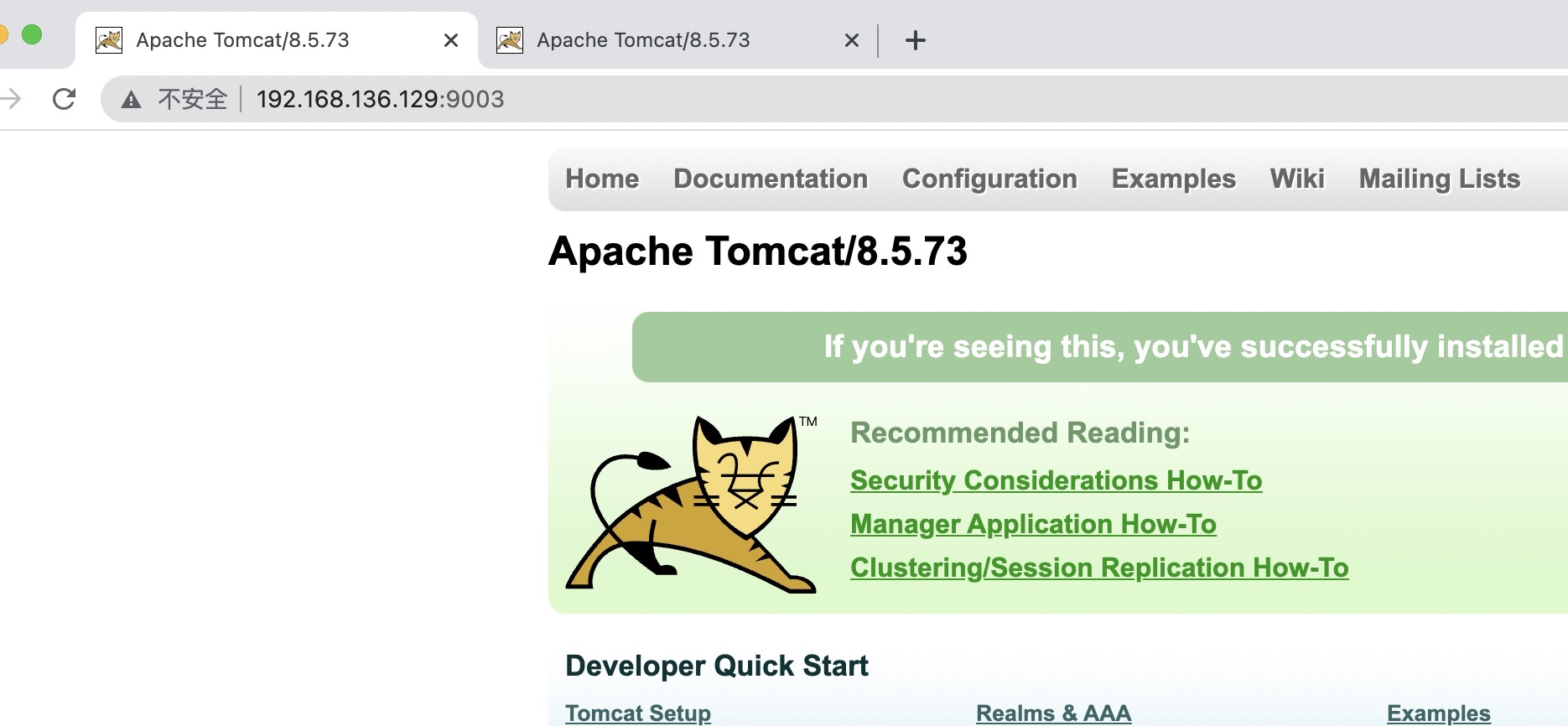The image size is (1568, 726).
Task: Open the Examples link under Developer Quick Start
Action: point(1439,713)
